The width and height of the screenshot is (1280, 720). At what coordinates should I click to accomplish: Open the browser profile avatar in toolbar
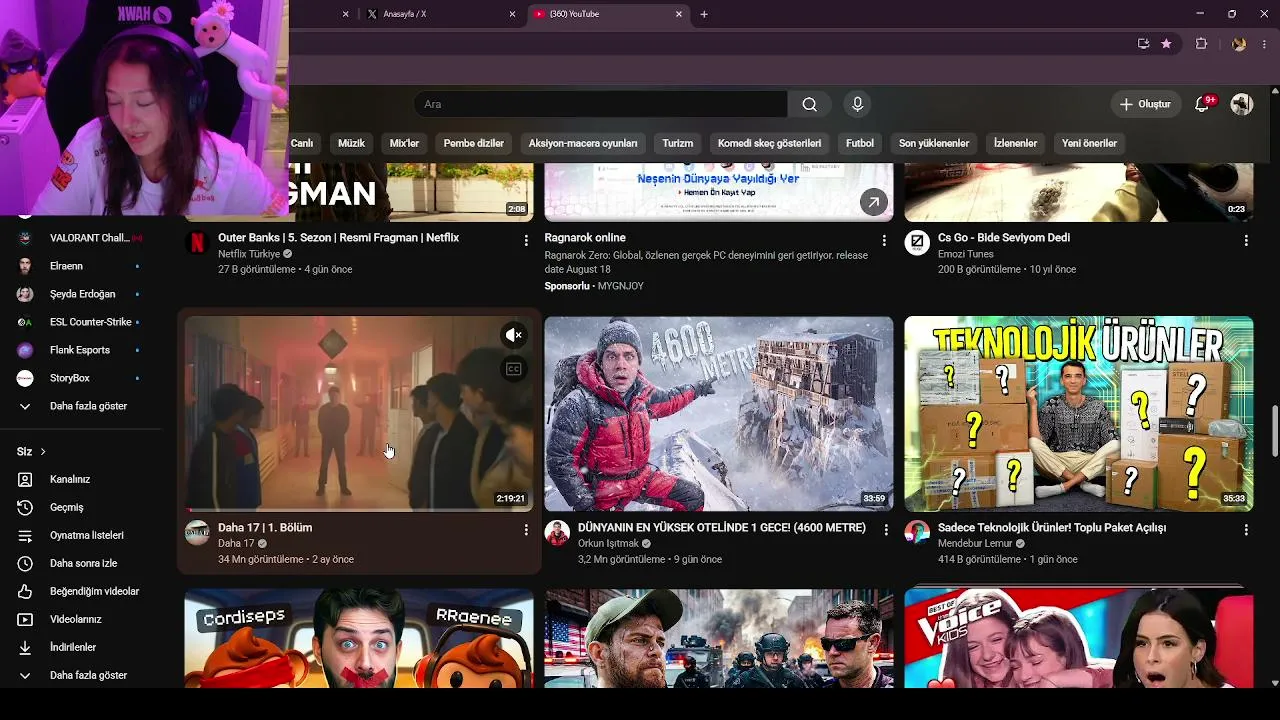point(1239,44)
